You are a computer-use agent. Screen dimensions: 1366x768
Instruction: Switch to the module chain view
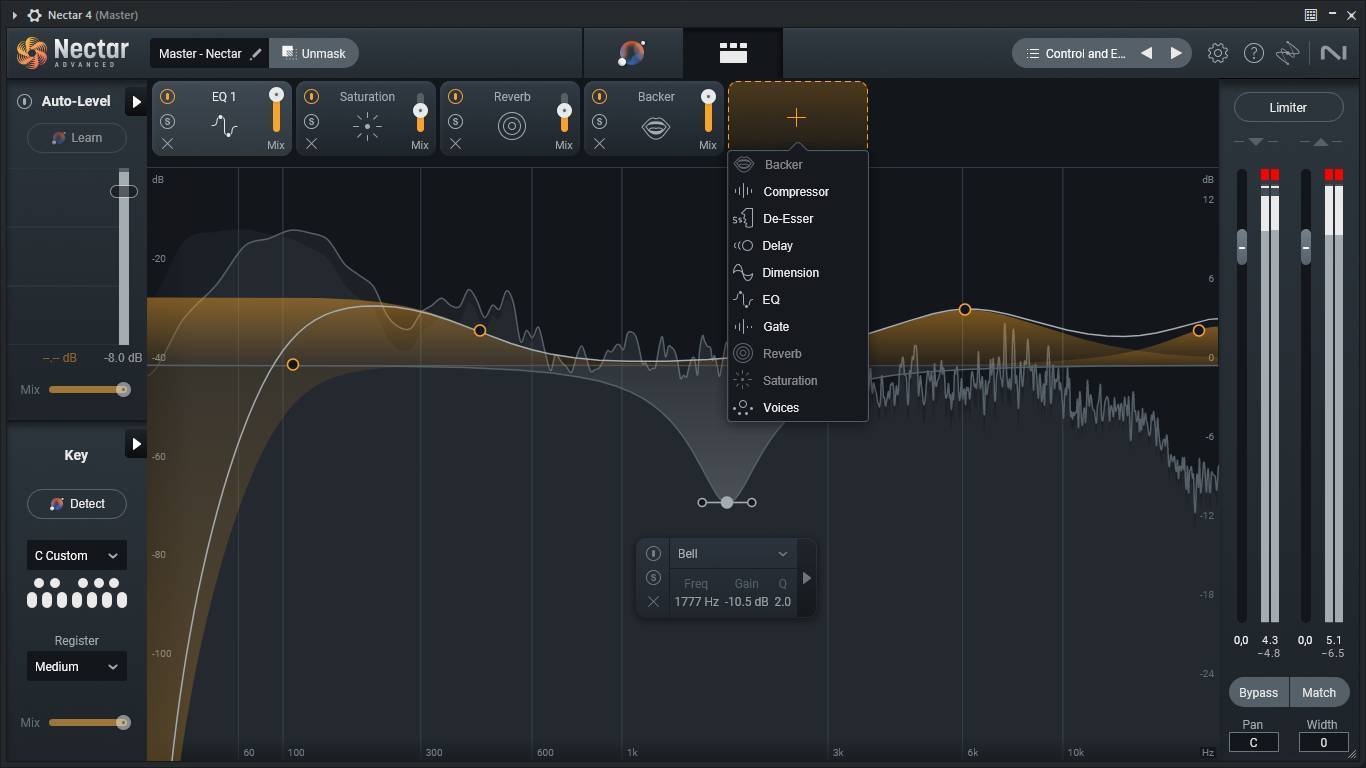[x=733, y=53]
